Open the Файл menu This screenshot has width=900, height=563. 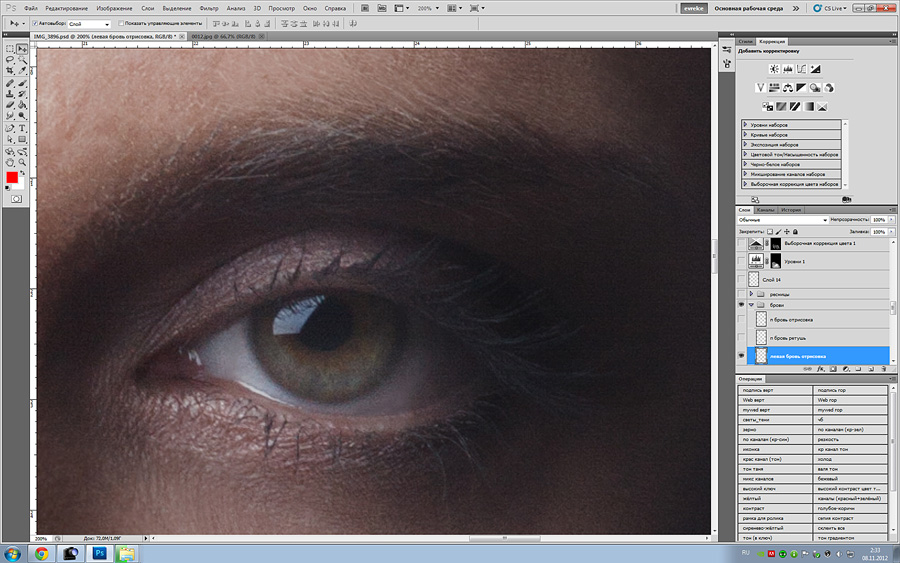[x=30, y=8]
